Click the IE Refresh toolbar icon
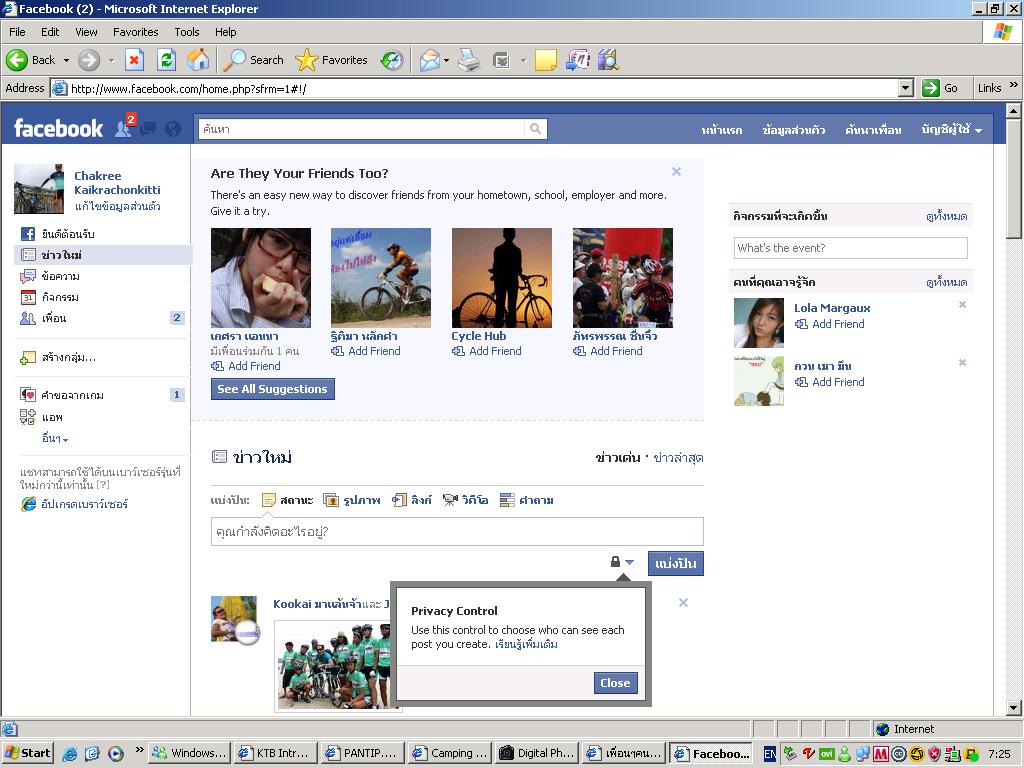The image size is (1024, 768). [166, 60]
